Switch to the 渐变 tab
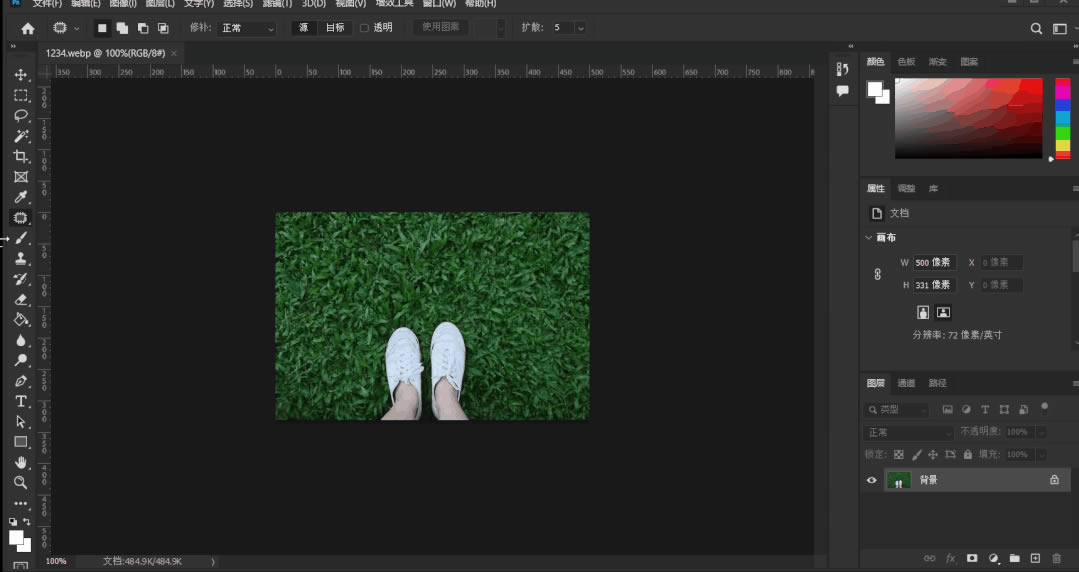Screen dimensions: 1079x572 (x=937, y=62)
